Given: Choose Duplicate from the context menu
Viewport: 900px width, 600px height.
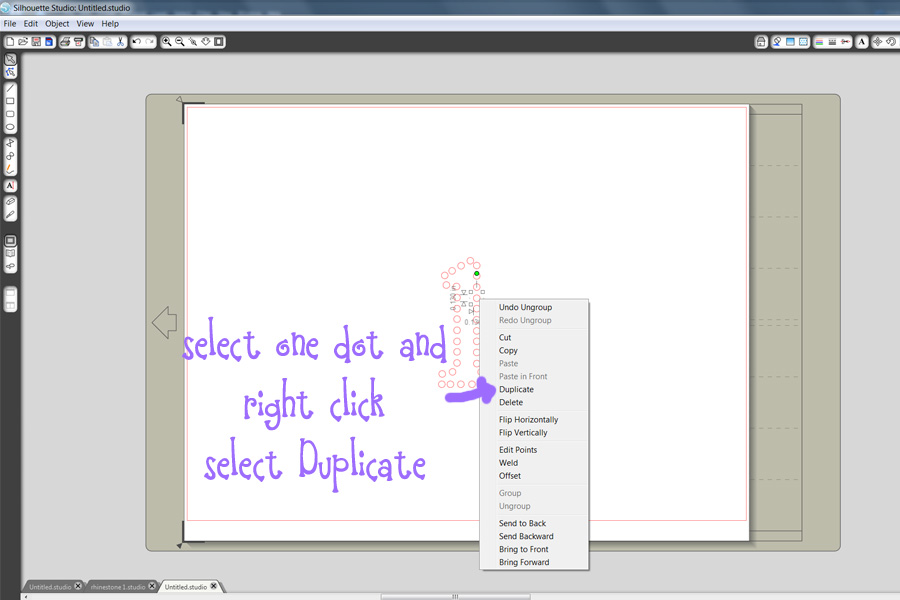Looking at the screenshot, I should coord(516,390).
